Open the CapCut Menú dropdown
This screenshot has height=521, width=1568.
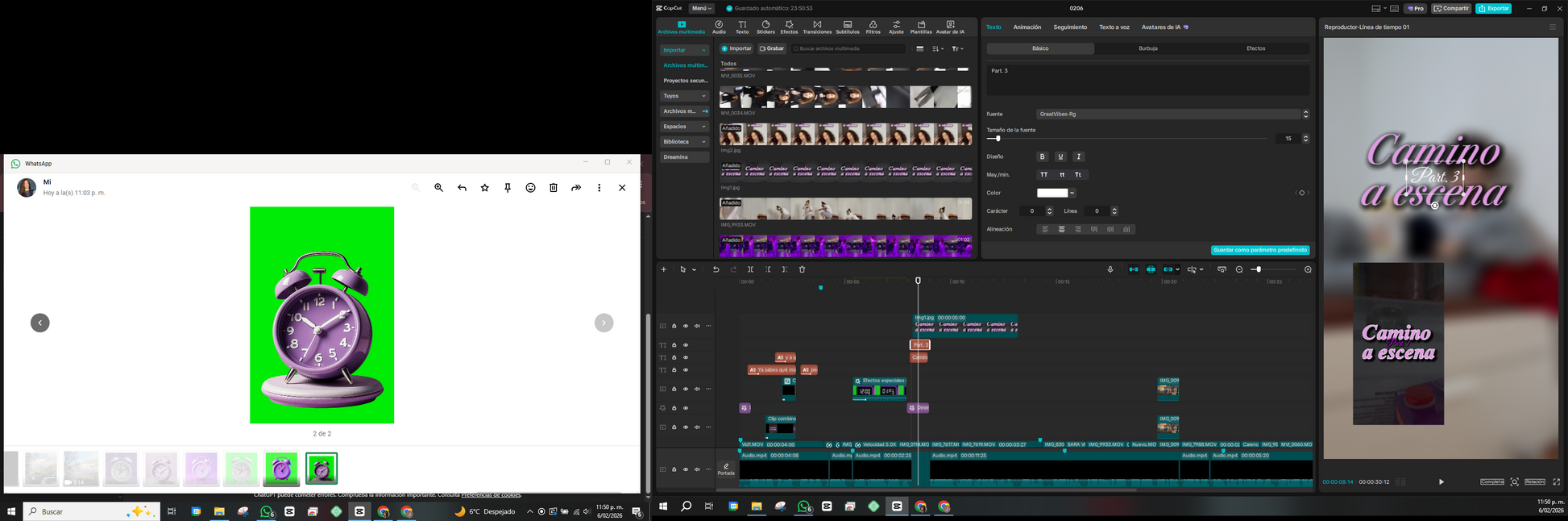(702, 8)
